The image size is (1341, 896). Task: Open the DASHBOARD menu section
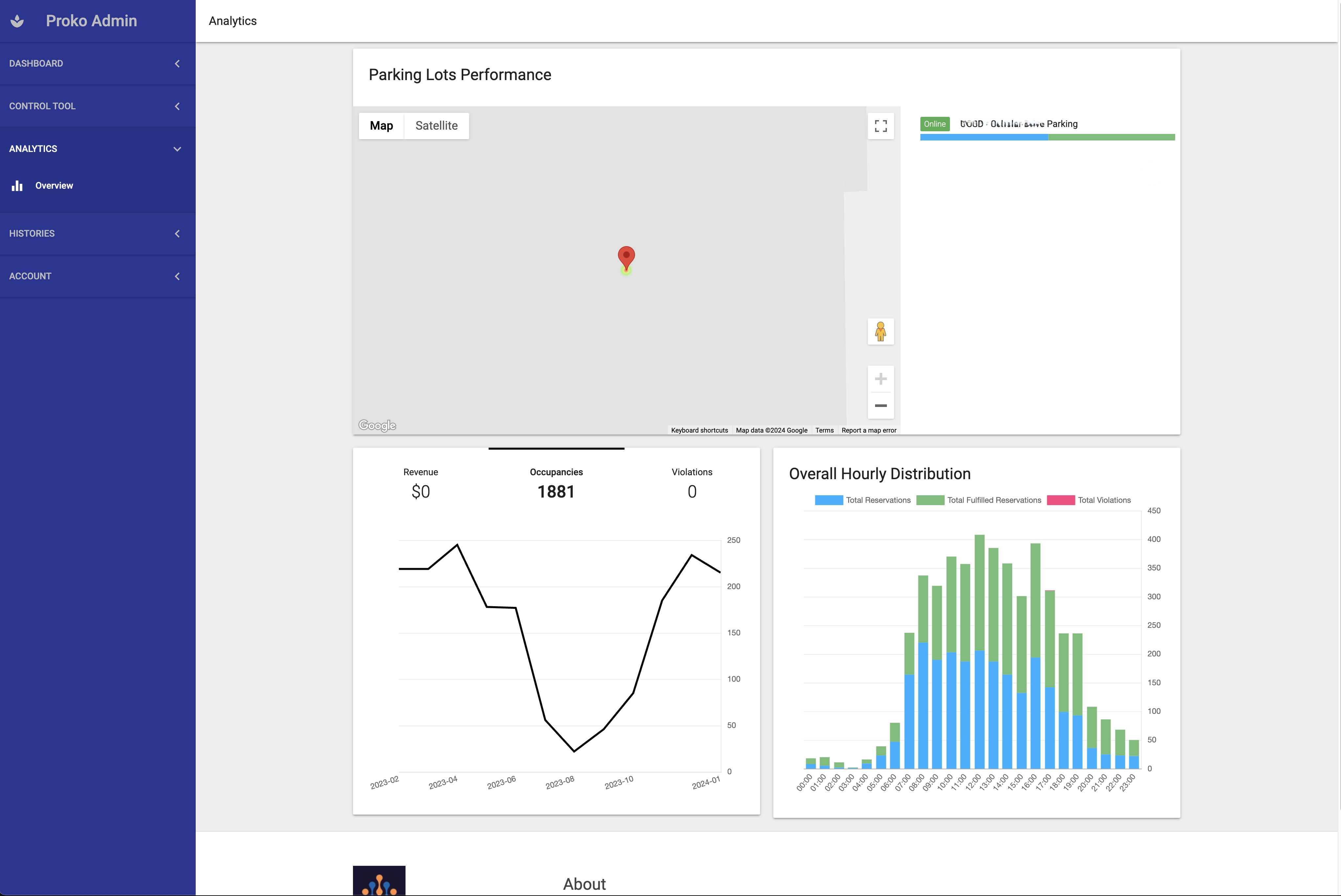98,63
